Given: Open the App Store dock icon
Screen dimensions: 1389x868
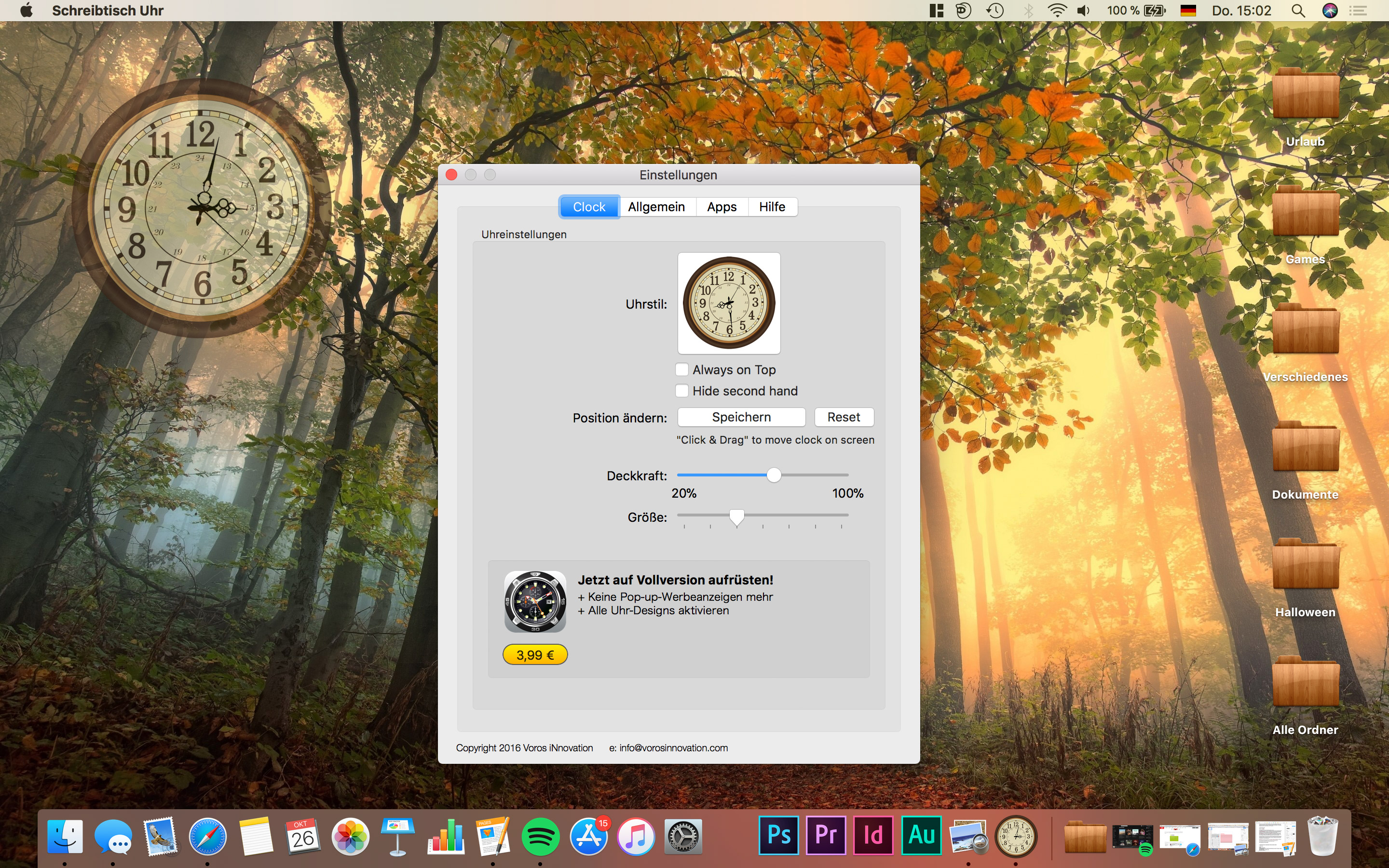Looking at the screenshot, I should [x=588, y=836].
